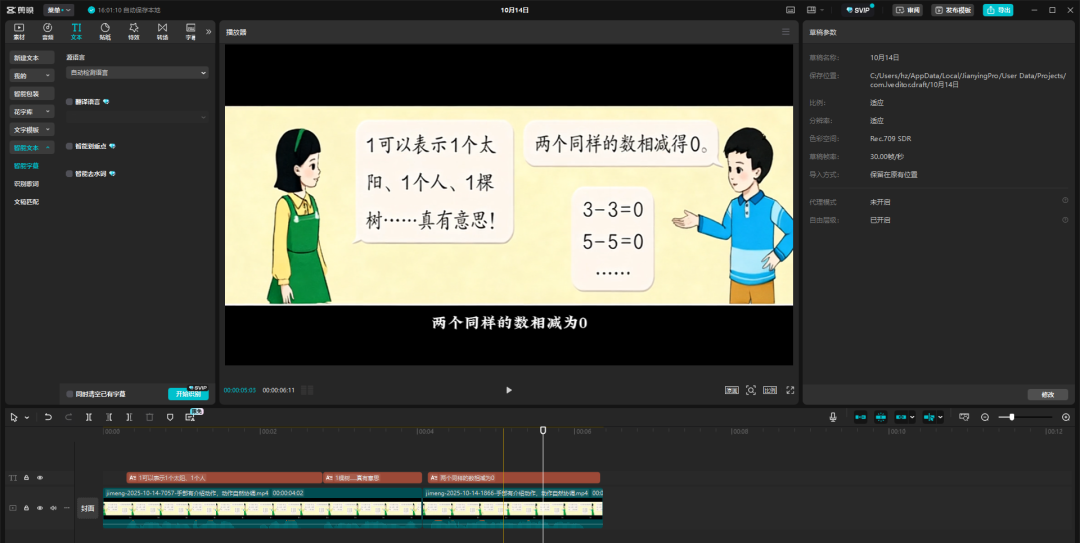Image resolution: width=1080 pixels, height=543 pixels.
Task: Click the player focus/scan frame icon
Action: click(x=751, y=390)
